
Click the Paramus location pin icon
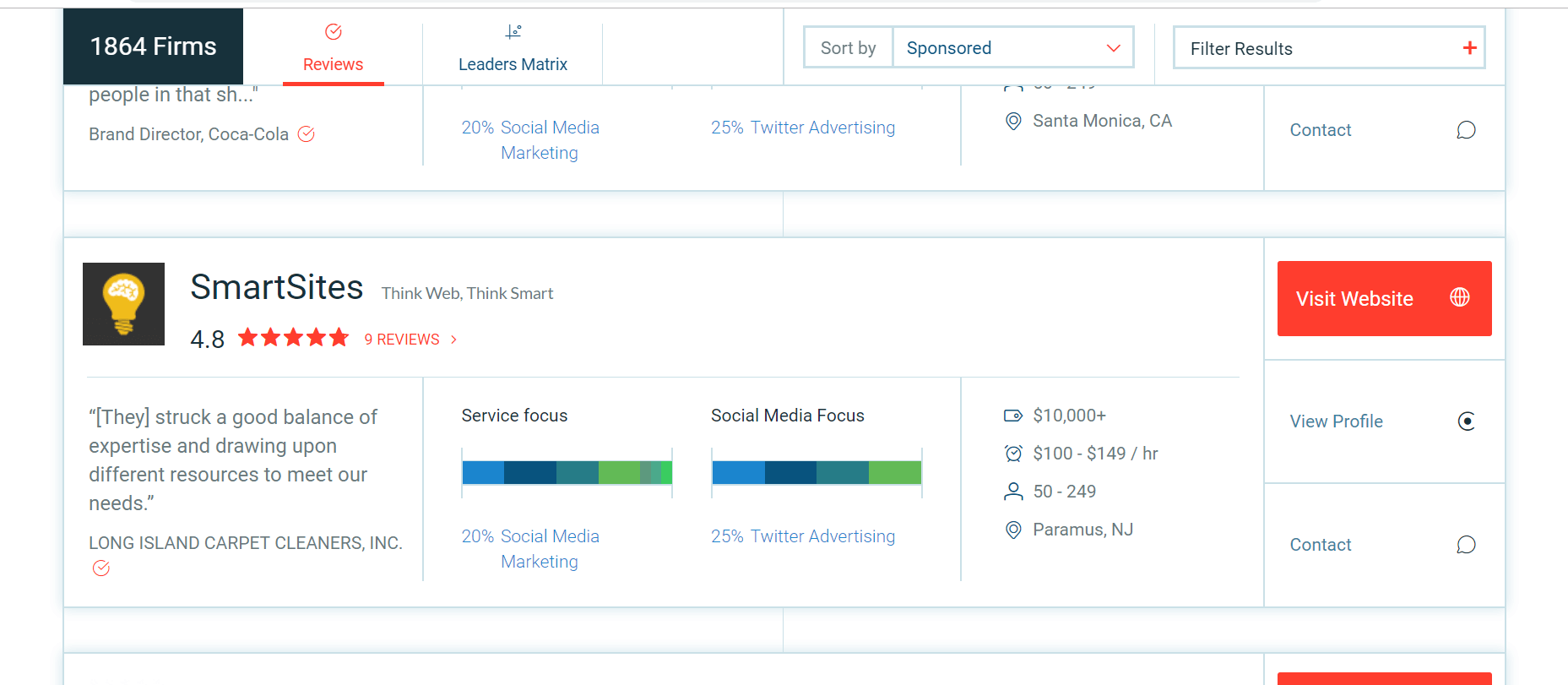click(1013, 530)
